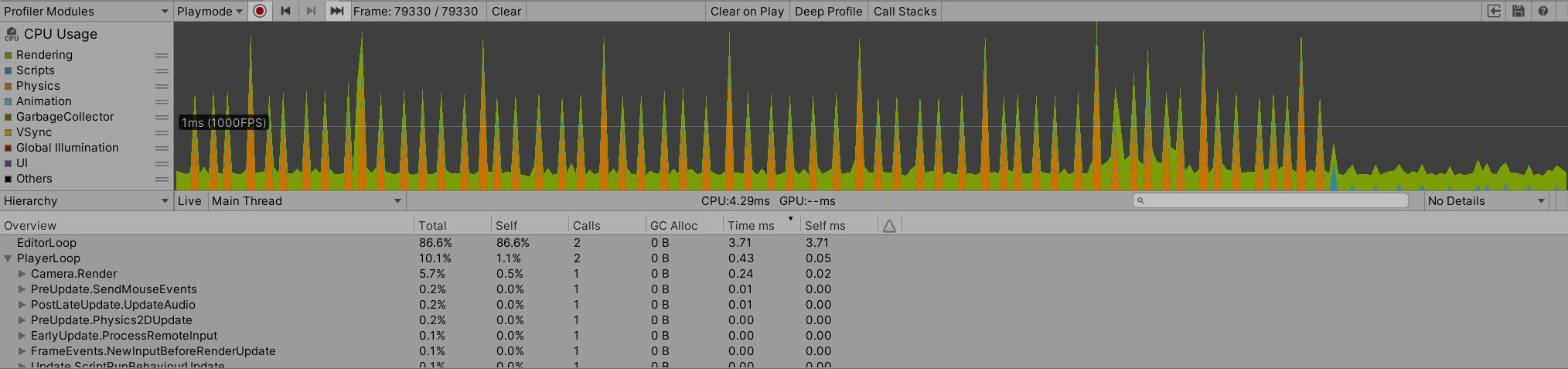The width and height of the screenshot is (1568, 369).
Task: Open the Main Thread selector dropdown
Action: click(x=307, y=201)
